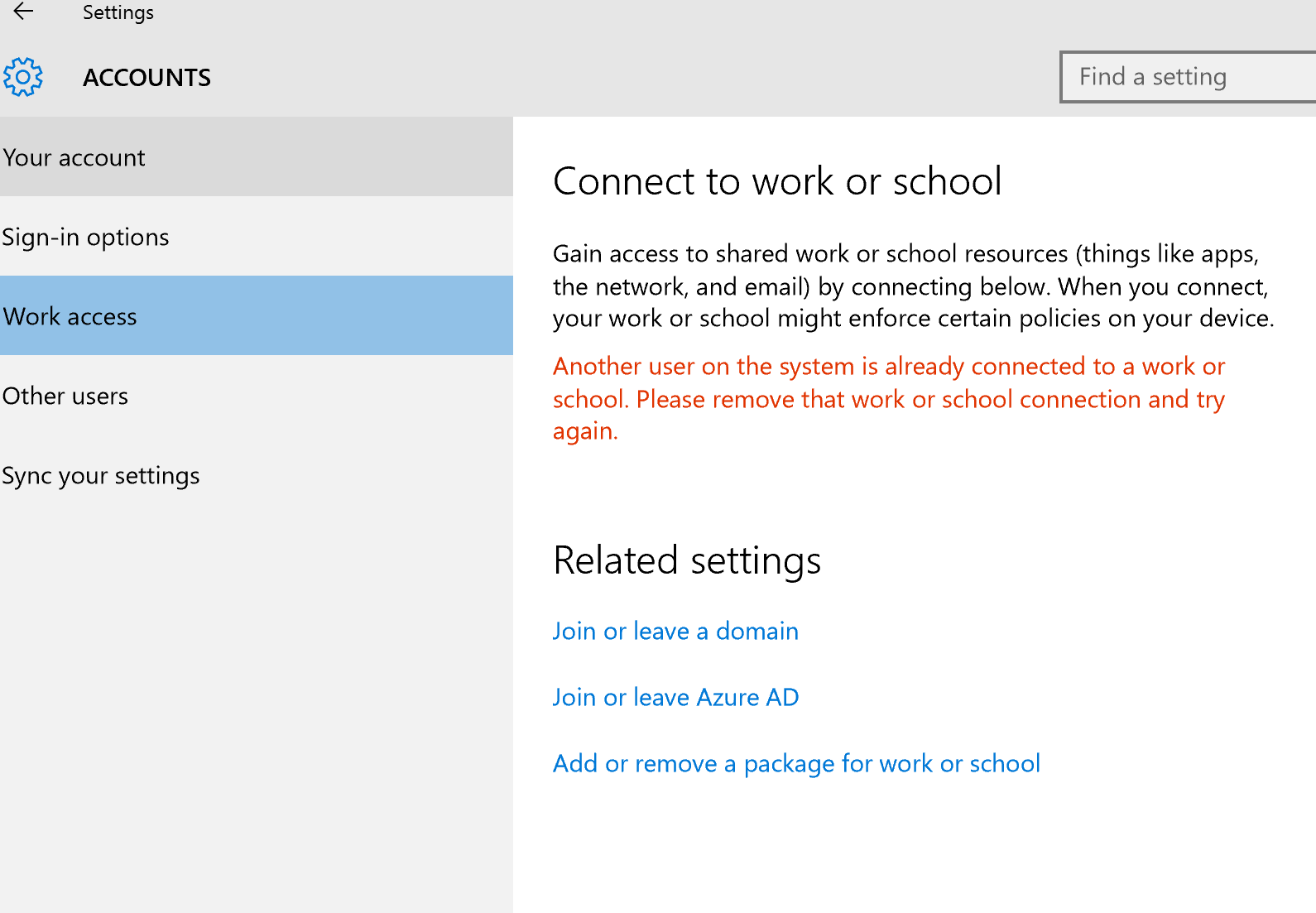Click the ACCOUNTS header title
Screen dimensions: 1316x913
click(x=146, y=78)
